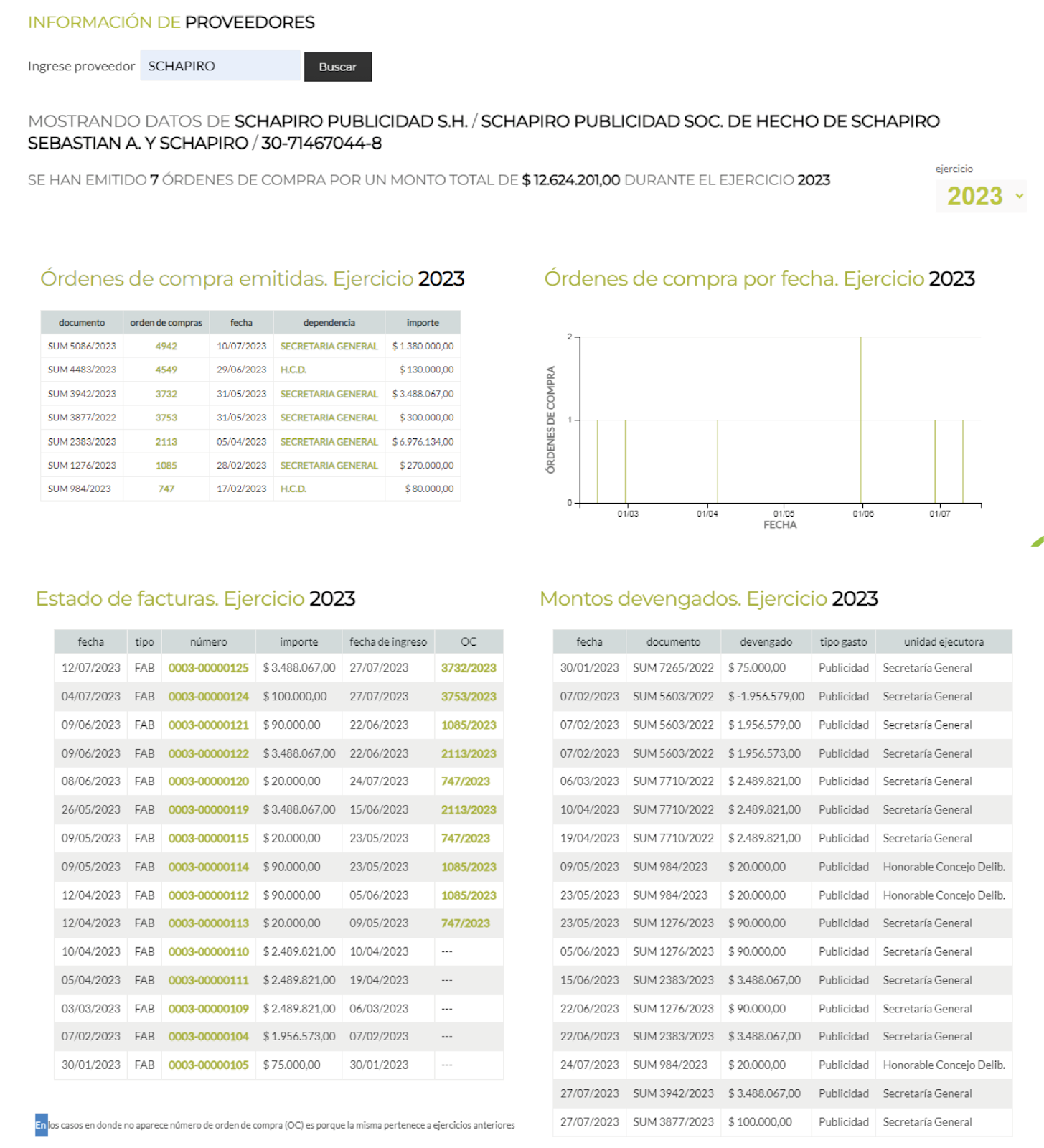The width and height of the screenshot is (1044, 1148).
Task: Click the devengado column header
Action: (766, 642)
